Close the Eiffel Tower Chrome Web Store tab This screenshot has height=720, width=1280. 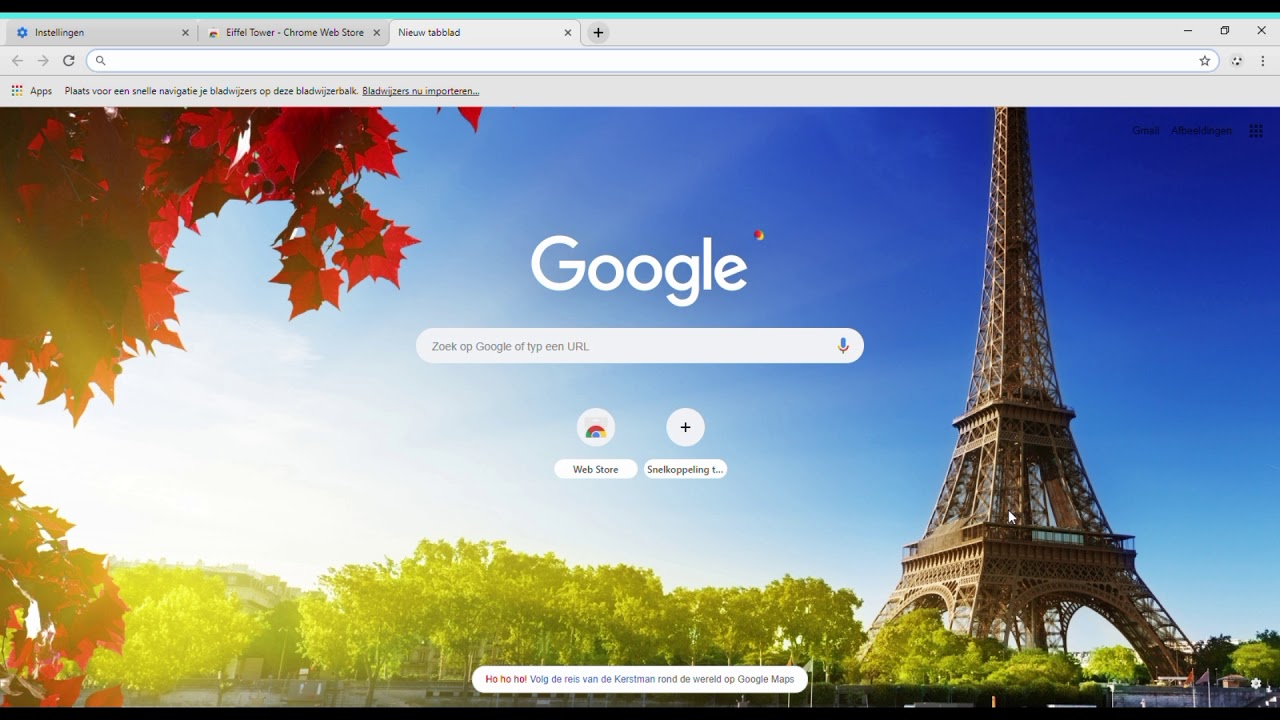(376, 33)
